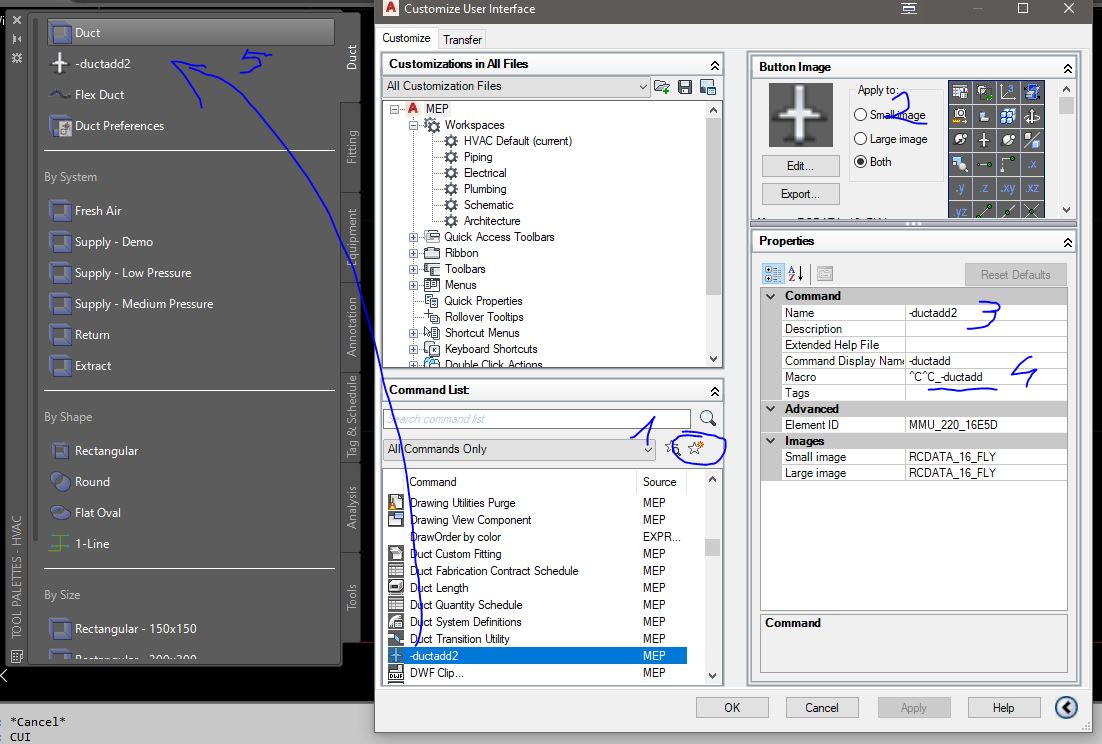The image size is (1102, 744).
Task: Create a new command via star icon
Action: point(695,449)
